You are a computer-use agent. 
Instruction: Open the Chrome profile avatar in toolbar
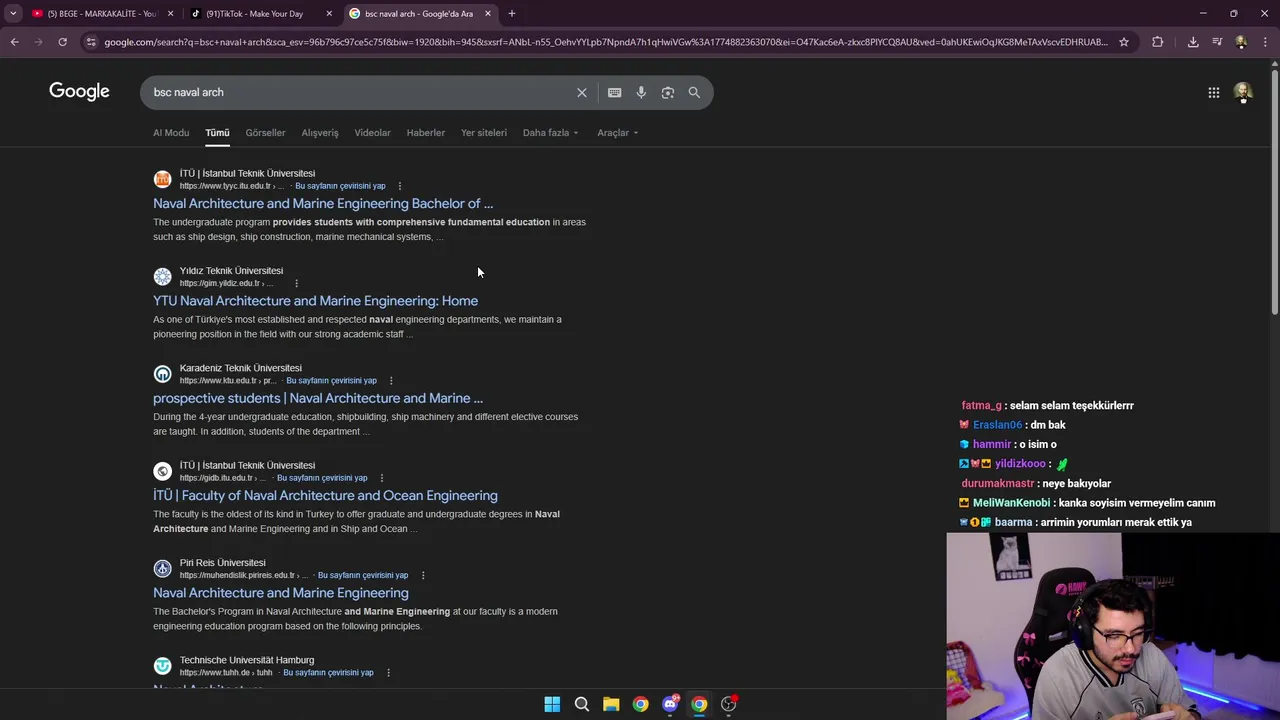click(x=1241, y=42)
